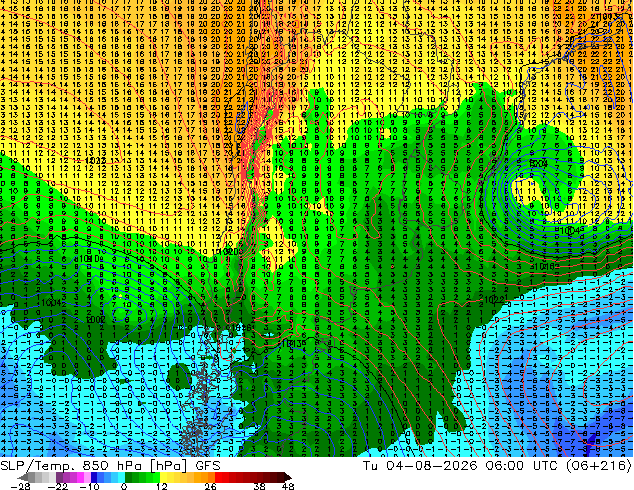Click the 1010 isobar label

pos(89,259)
